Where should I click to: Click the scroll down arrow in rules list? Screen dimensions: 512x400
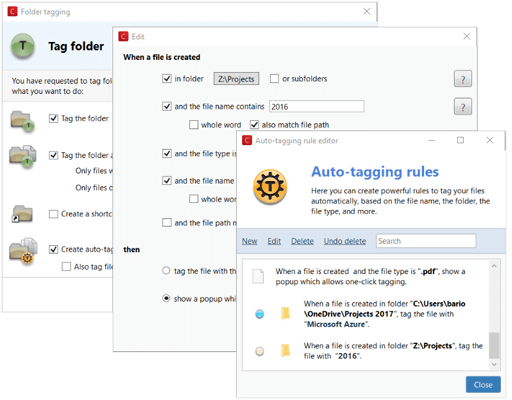pos(494,364)
